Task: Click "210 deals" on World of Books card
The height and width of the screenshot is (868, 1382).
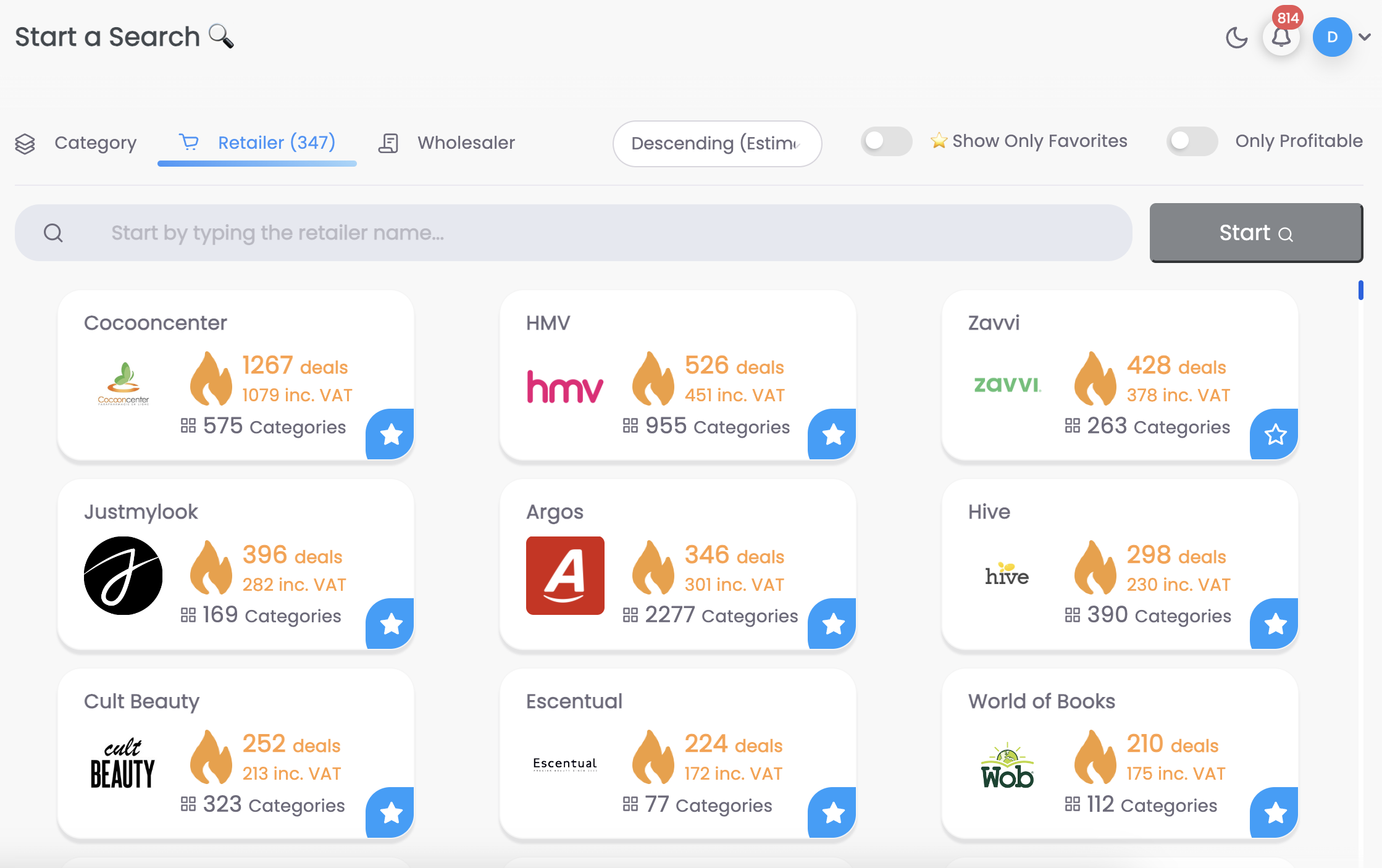Action: [1173, 744]
